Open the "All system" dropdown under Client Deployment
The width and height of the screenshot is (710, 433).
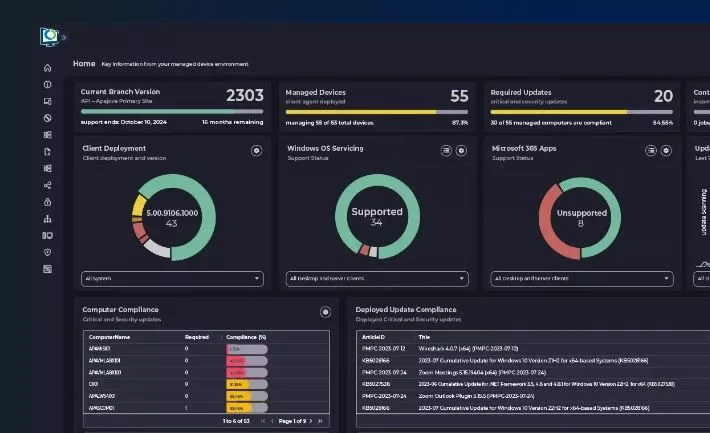(x=172, y=279)
